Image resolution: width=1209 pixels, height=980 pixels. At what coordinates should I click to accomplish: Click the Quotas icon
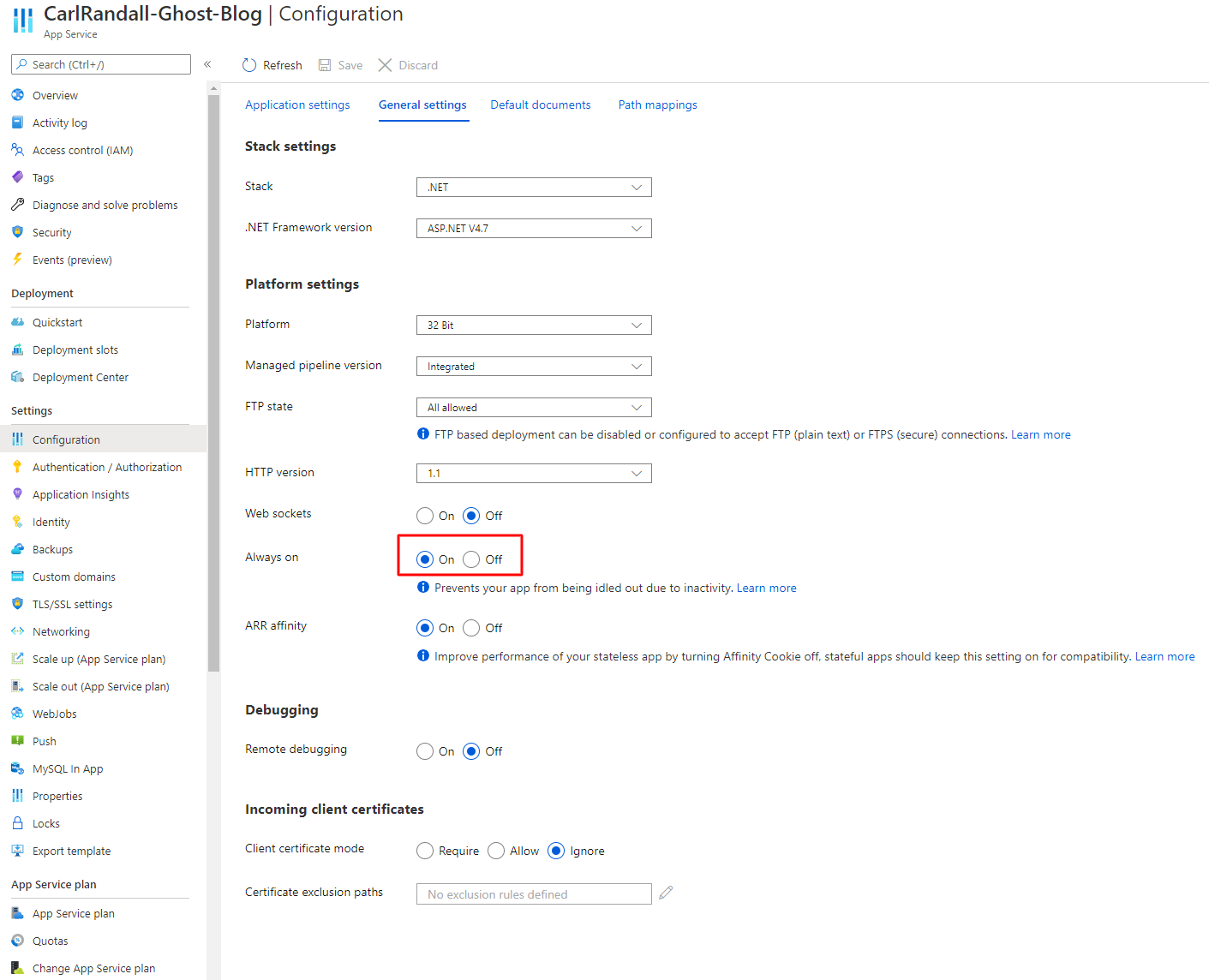pyautogui.click(x=17, y=941)
